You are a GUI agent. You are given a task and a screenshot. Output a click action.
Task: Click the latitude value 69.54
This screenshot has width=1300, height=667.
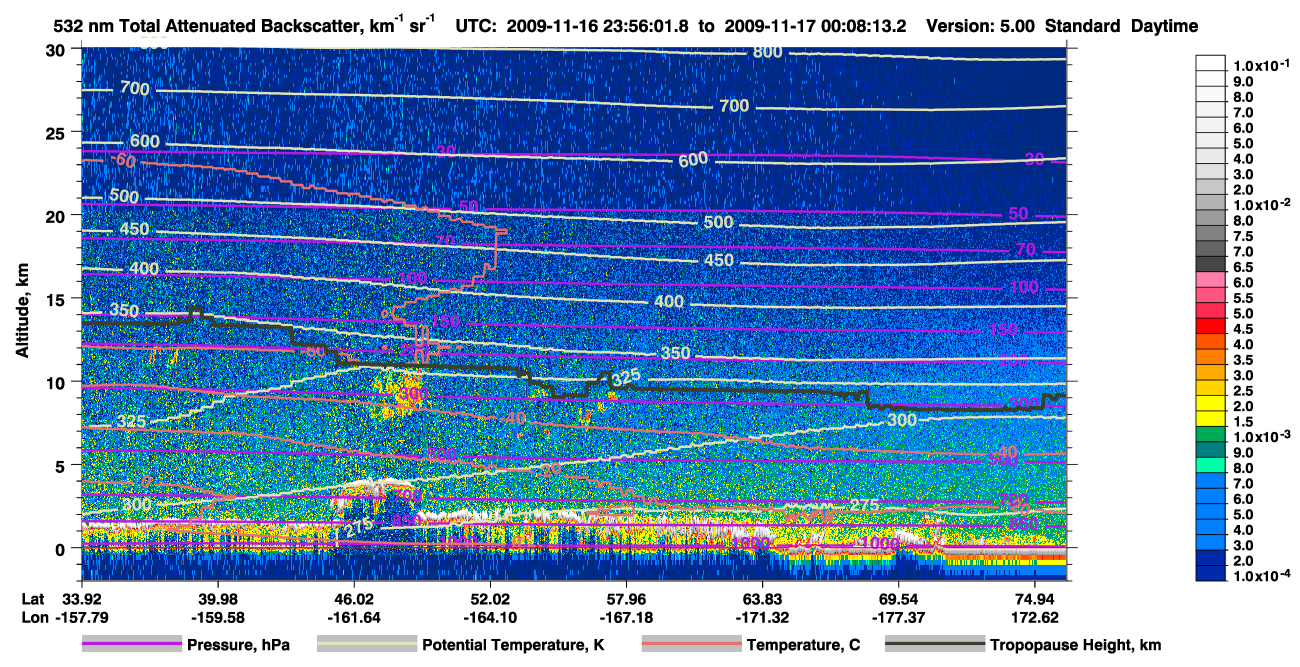[900, 599]
